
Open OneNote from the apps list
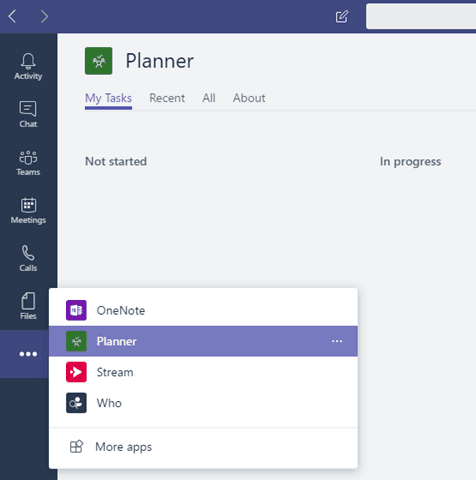point(203,310)
